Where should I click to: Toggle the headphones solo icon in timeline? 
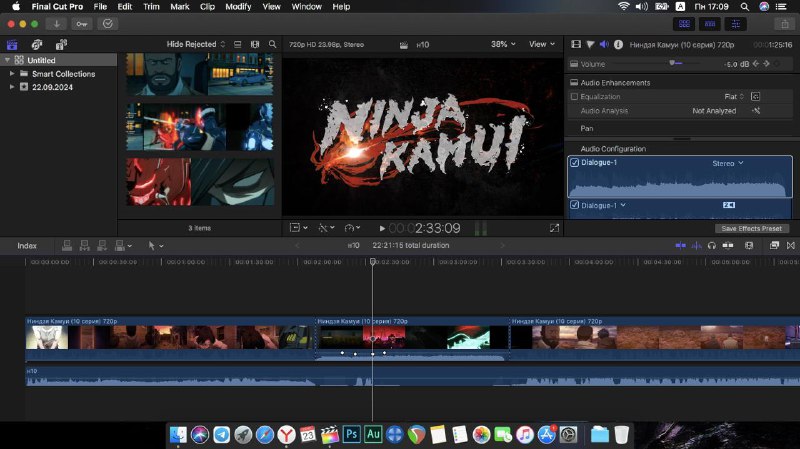[712, 245]
